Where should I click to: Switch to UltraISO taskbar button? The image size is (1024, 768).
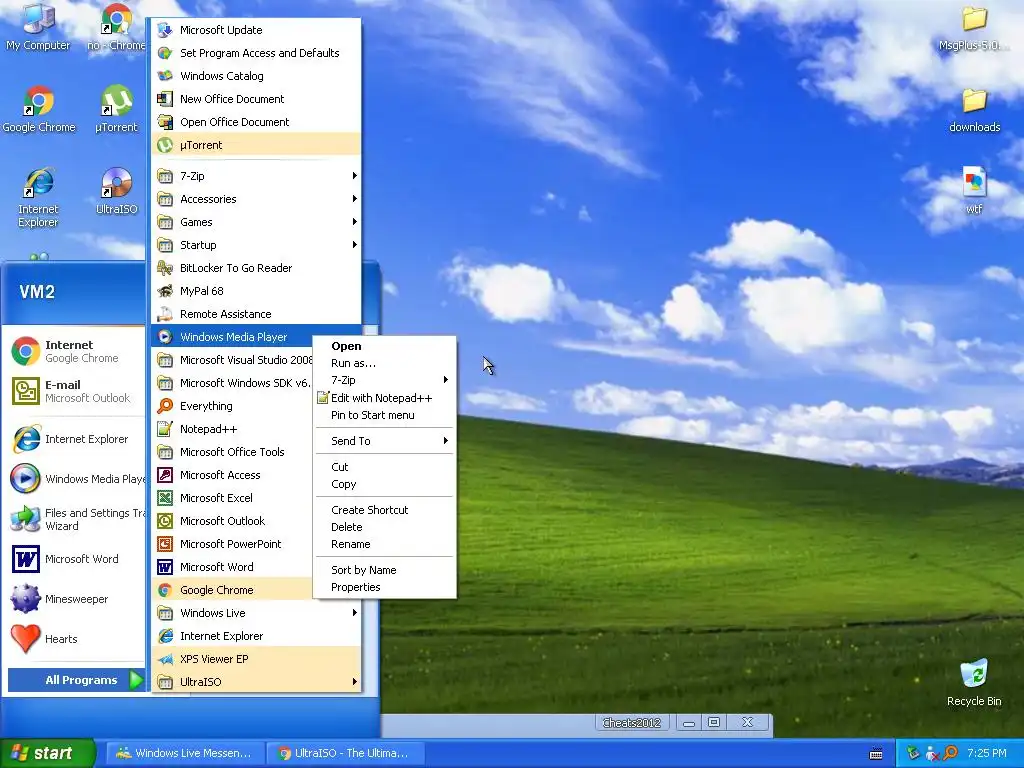point(345,753)
